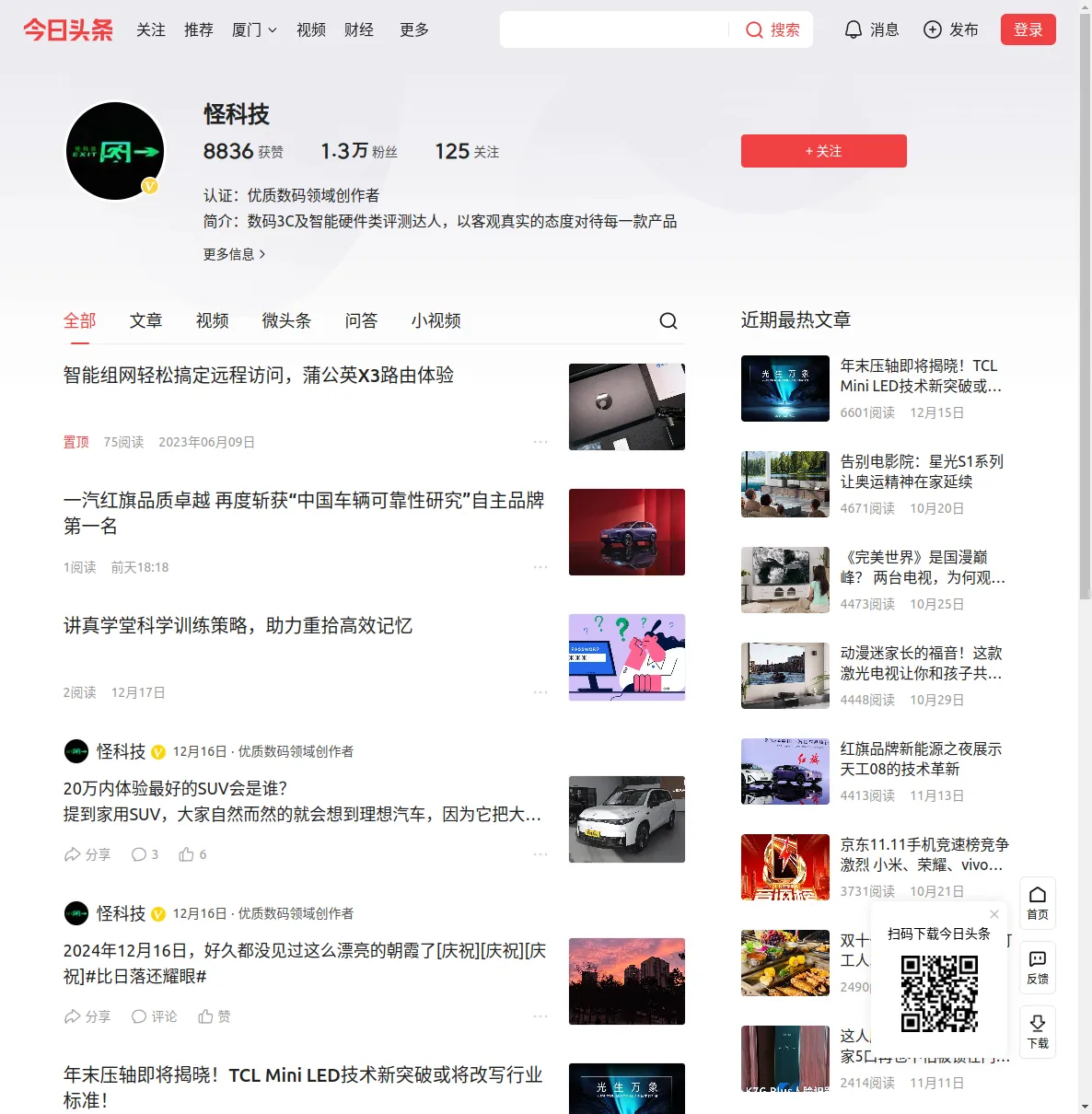Open more options for 蒲公英X3 article
Image resolution: width=1092 pixels, height=1114 pixels.
click(540, 442)
